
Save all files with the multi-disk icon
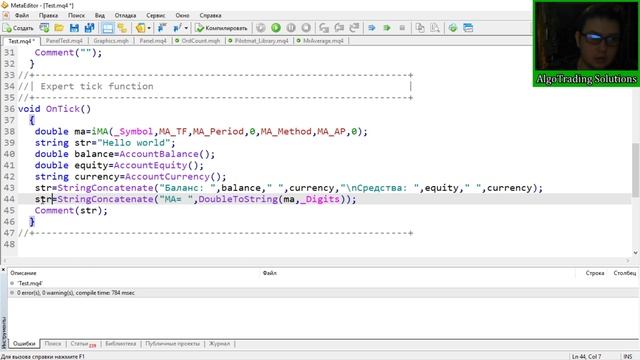[x=89, y=28]
